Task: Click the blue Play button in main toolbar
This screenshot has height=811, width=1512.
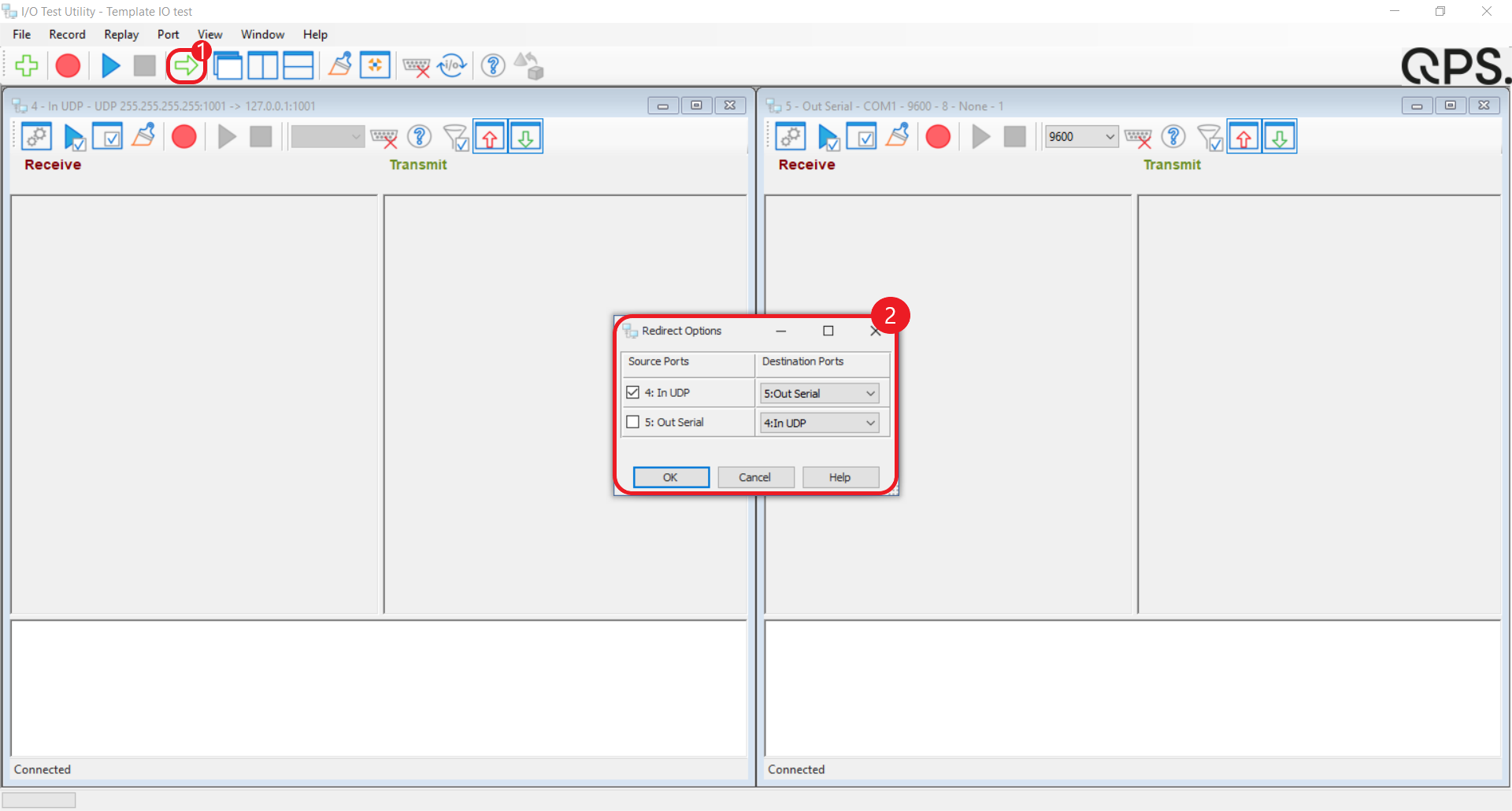Action: (110, 66)
